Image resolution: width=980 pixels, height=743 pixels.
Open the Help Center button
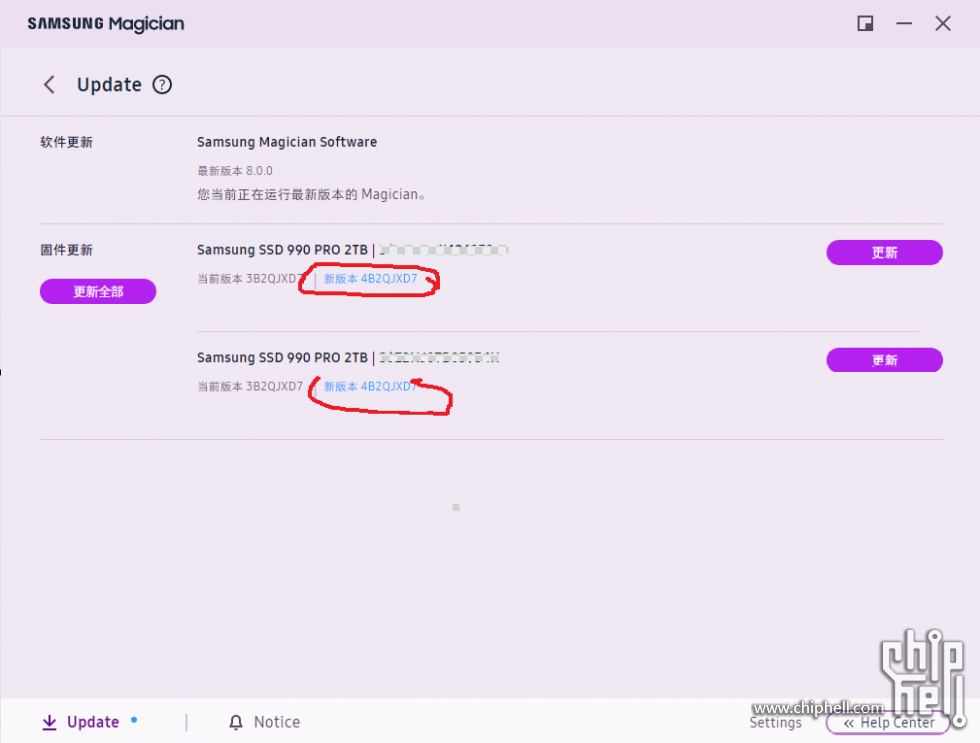888,723
